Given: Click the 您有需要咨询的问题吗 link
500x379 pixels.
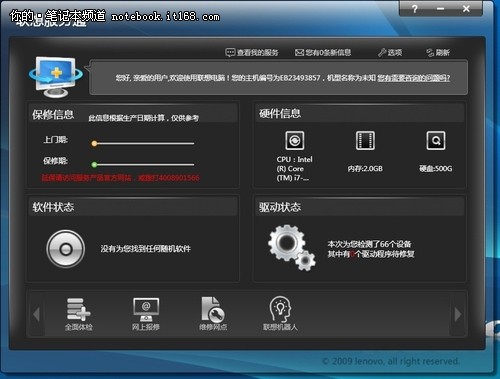Looking at the screenshot, I should (414, 78).
